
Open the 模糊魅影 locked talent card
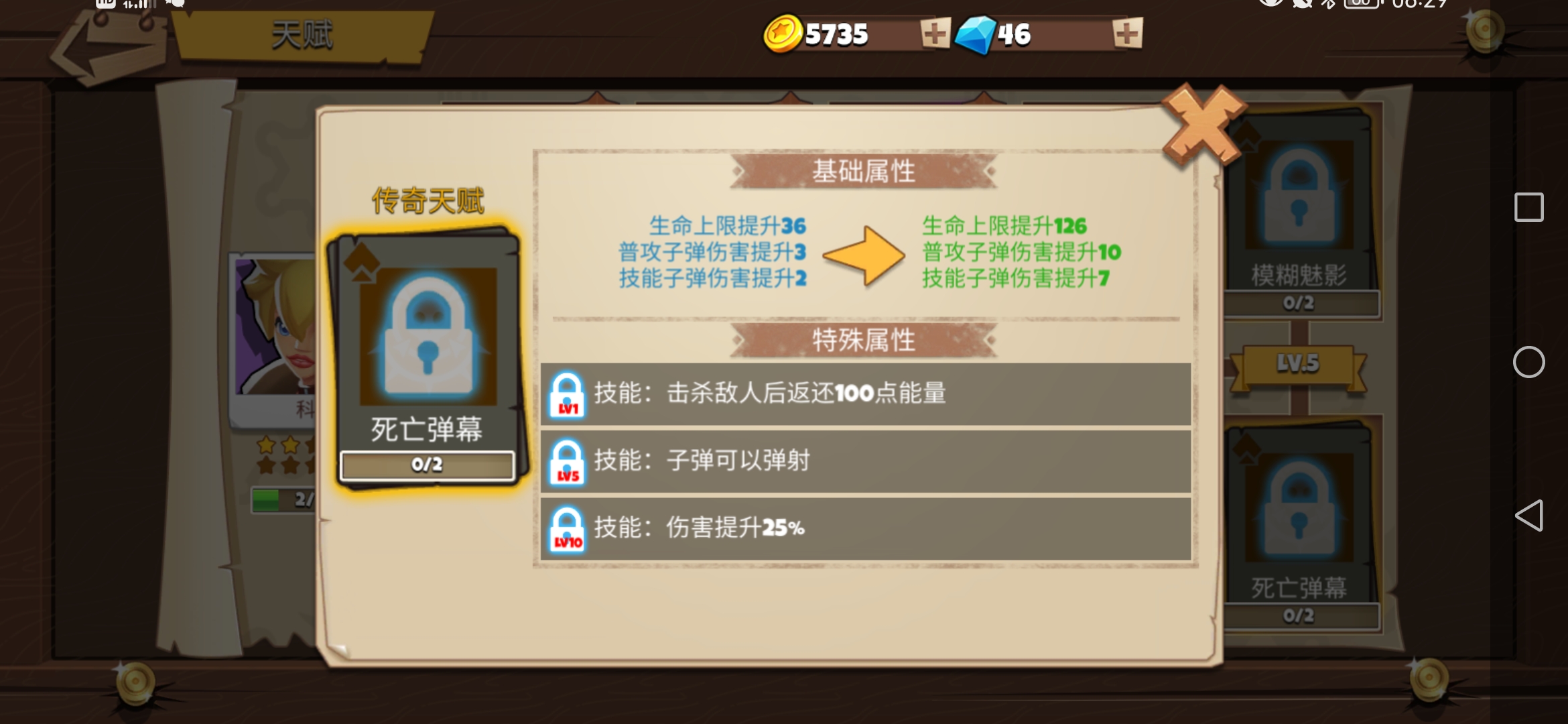[x=1300, y=211]
